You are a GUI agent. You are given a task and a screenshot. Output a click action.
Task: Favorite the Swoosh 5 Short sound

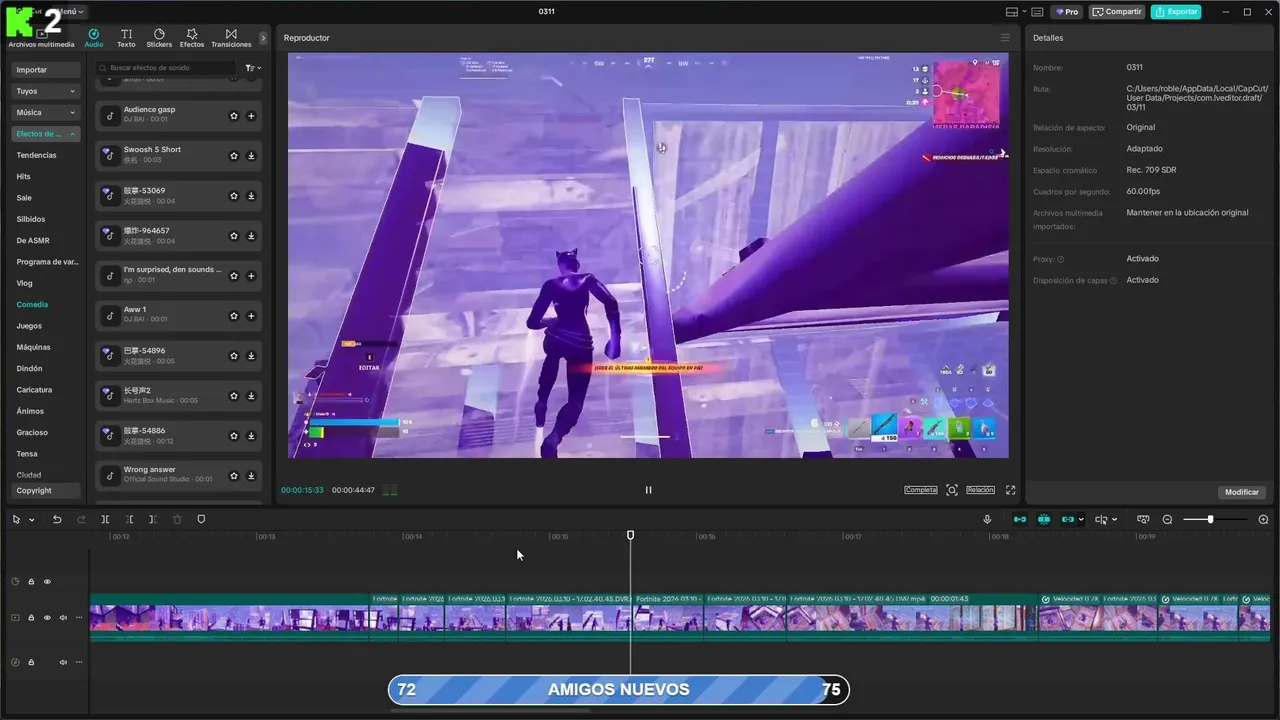[x=234, y=156]
